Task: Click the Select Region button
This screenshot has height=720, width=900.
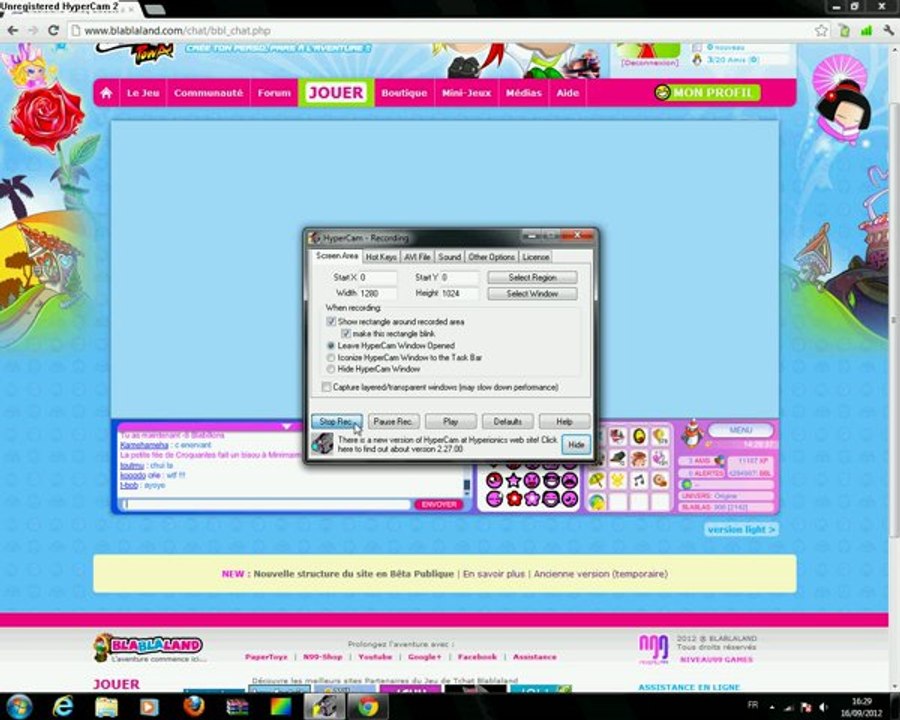Action: pos(532,277)
